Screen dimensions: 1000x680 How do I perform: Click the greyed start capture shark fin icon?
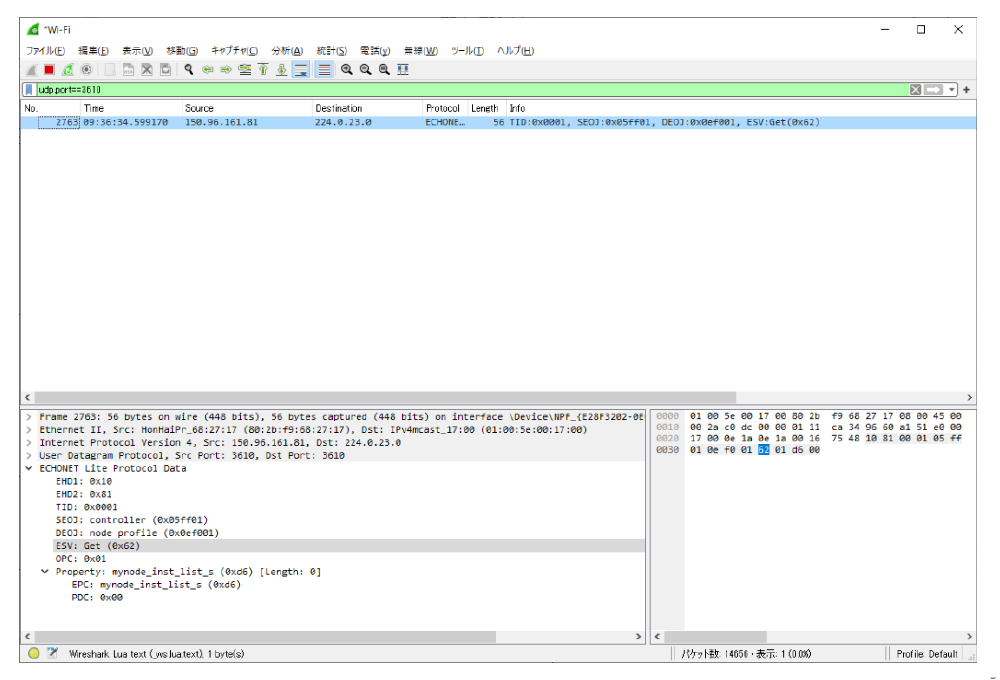click(31, 70)
